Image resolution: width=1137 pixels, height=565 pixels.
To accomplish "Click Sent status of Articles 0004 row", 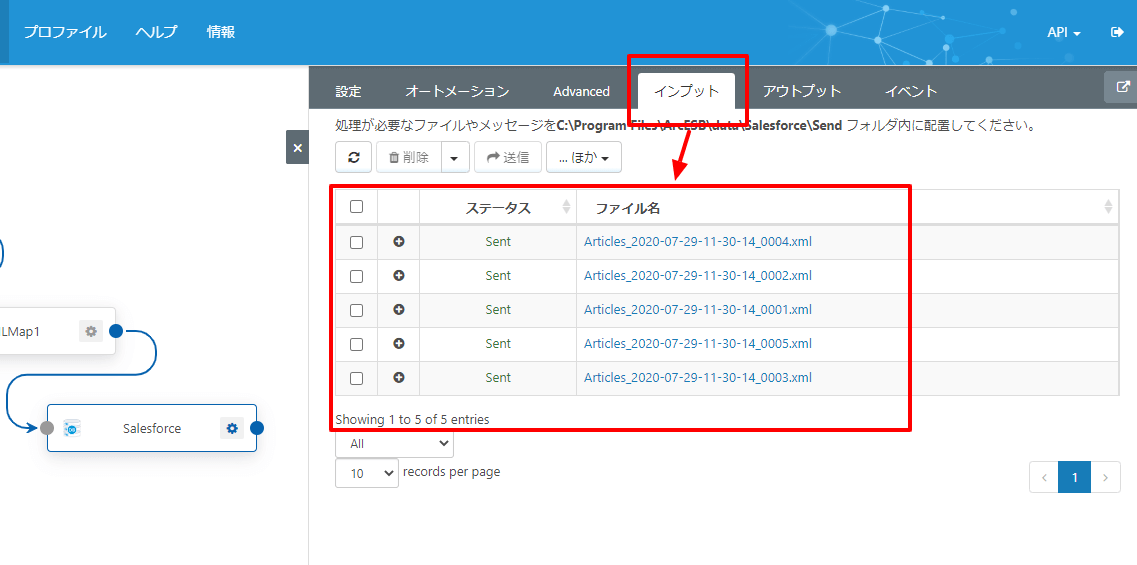I will click(x=498, y=242).
